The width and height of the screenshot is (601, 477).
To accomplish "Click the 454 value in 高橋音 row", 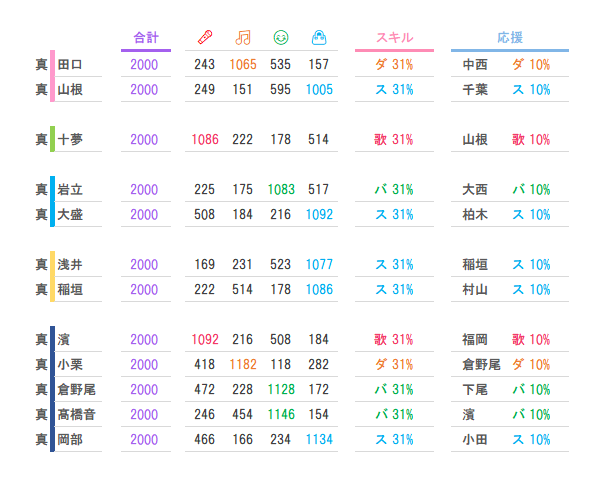I will click(x=242, y=414).
